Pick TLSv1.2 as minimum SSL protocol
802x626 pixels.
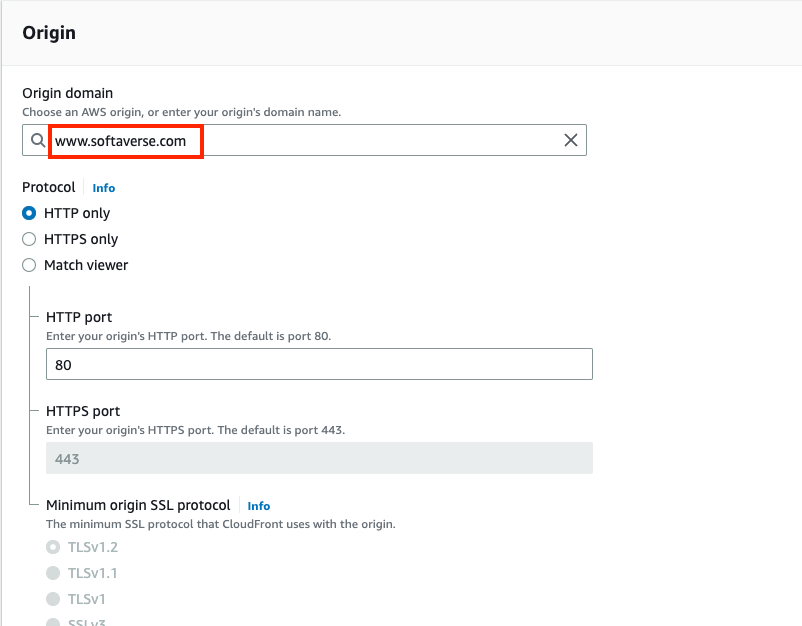coord(53,547)
